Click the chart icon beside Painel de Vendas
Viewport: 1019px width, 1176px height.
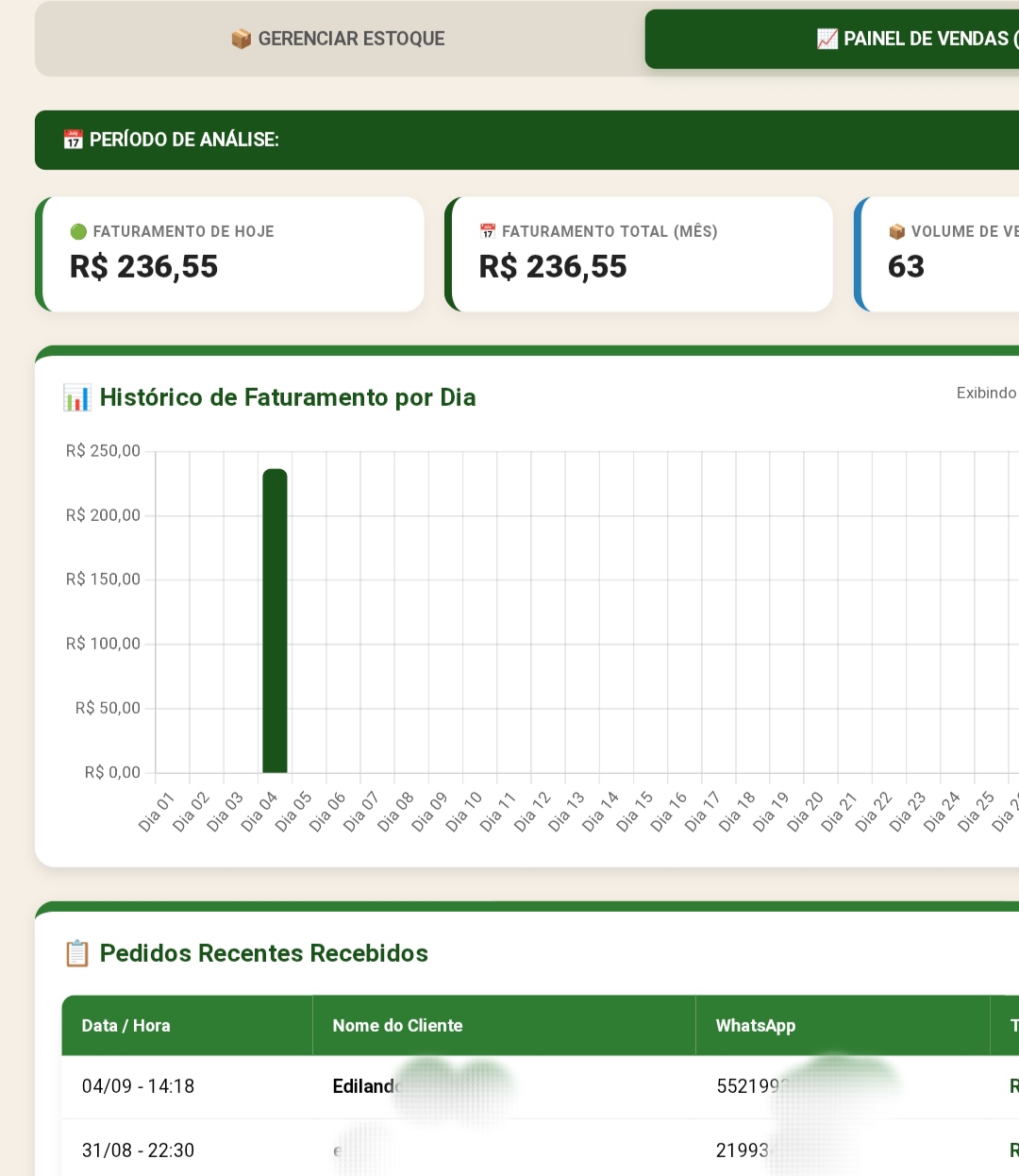(827, 39)
